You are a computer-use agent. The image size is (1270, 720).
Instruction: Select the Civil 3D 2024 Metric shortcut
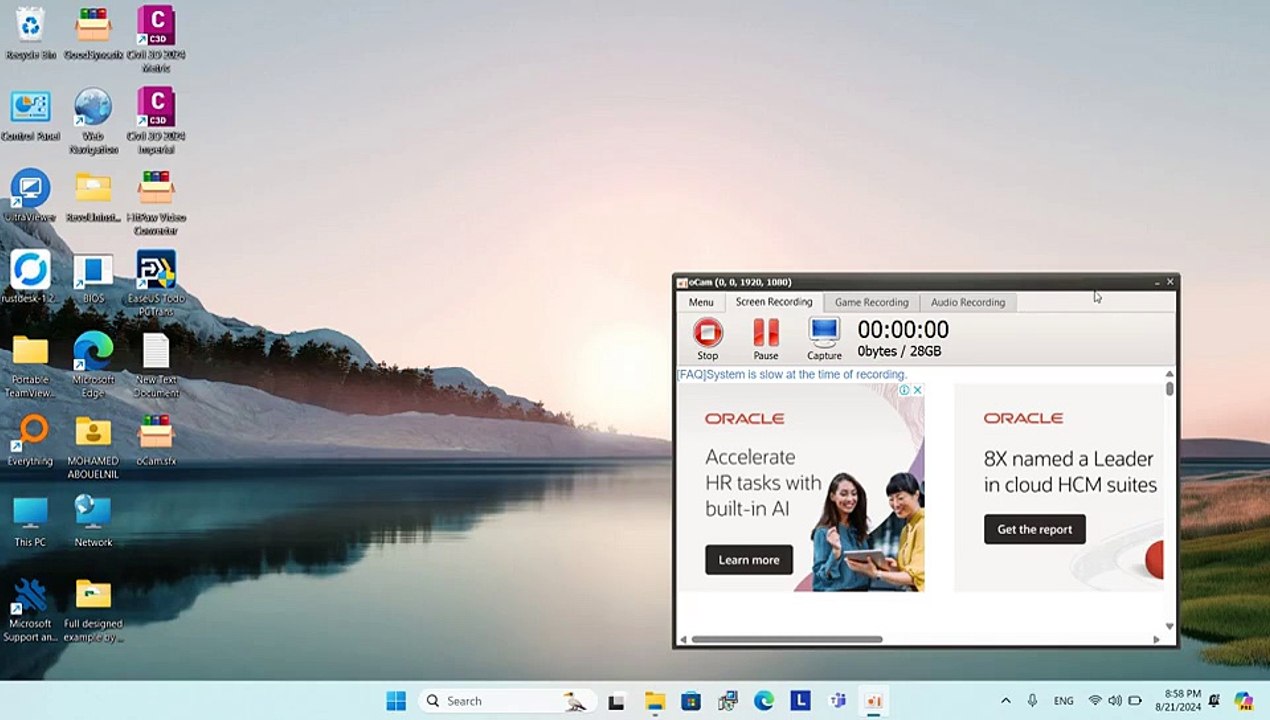[156, 40]
